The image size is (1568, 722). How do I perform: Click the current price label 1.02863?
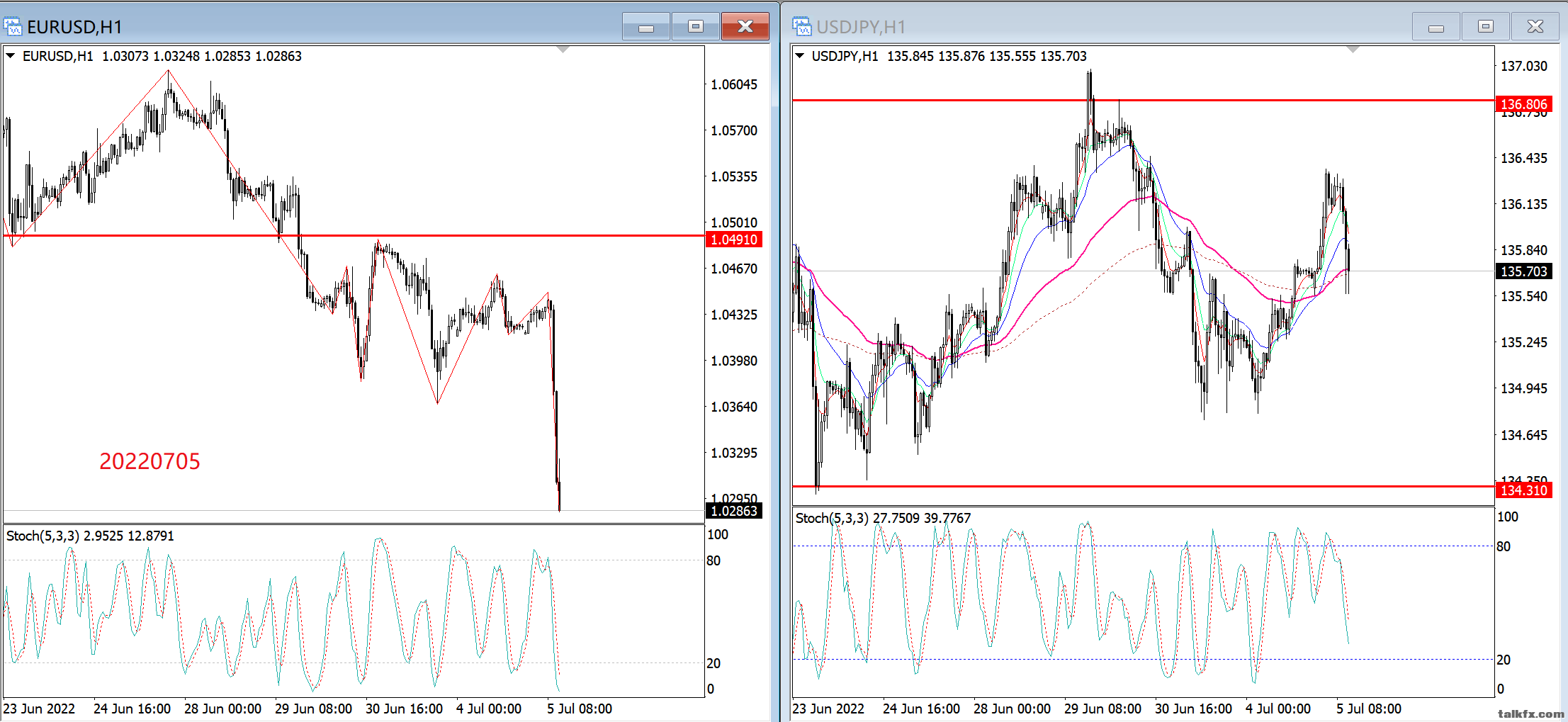pyautogui.click(x=734, y=511)
